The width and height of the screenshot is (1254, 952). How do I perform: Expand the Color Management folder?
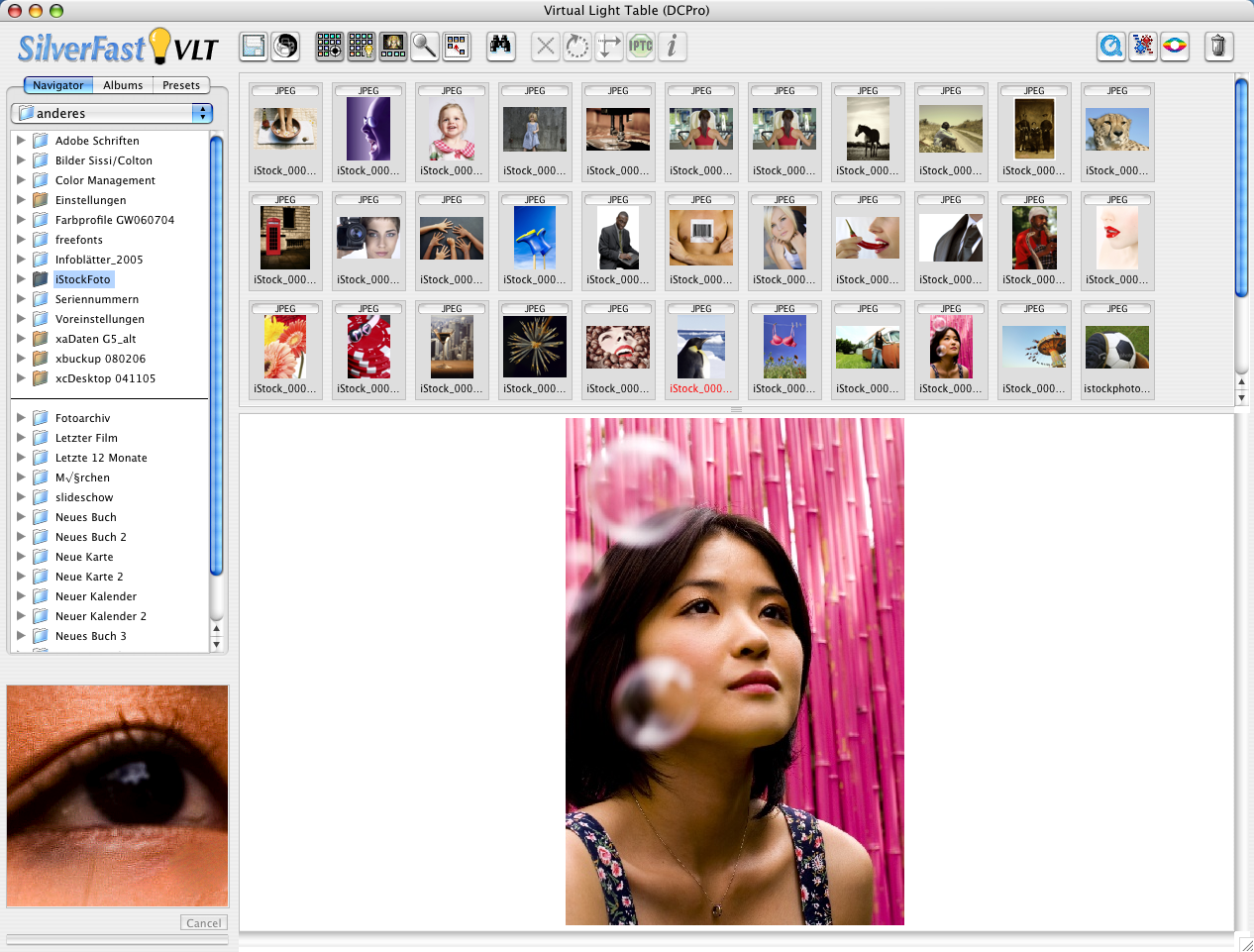(21, 180)
